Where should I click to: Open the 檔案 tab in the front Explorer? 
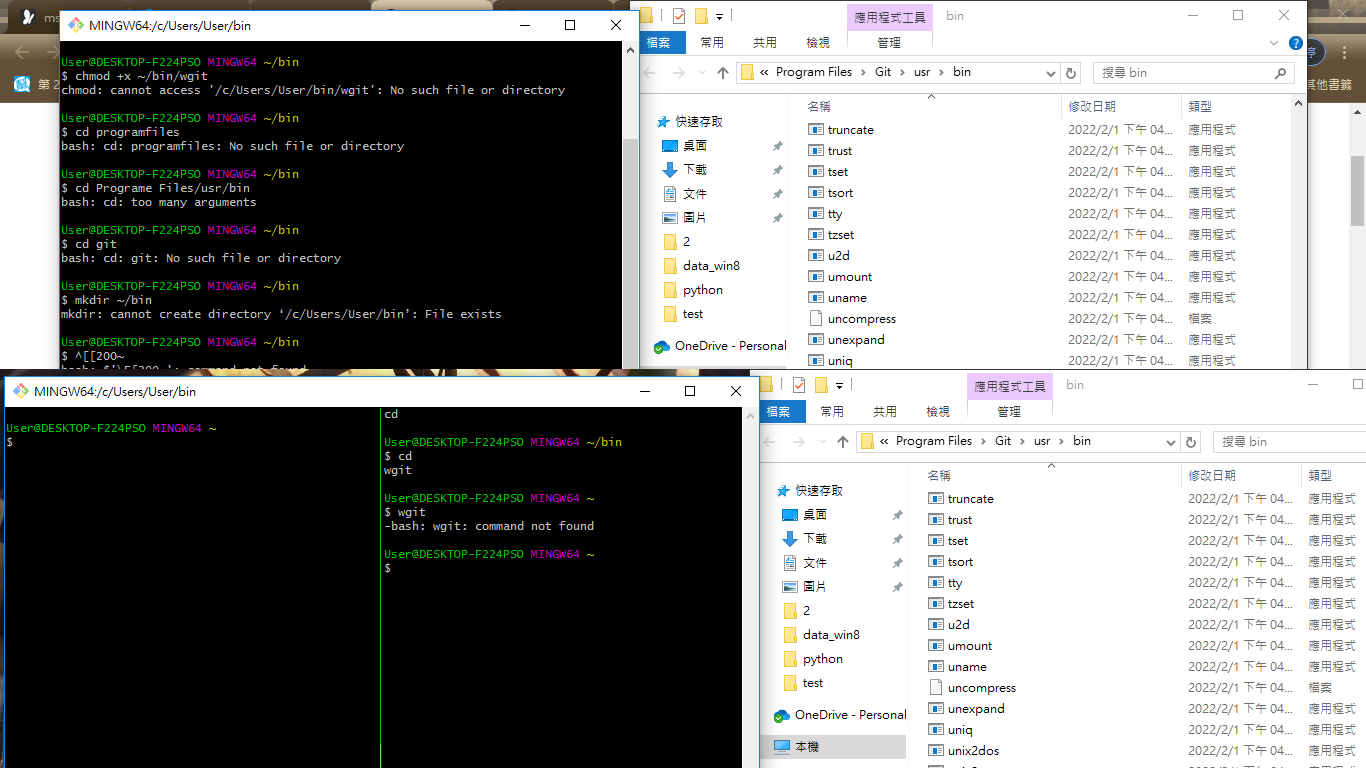tap(779, 411)
